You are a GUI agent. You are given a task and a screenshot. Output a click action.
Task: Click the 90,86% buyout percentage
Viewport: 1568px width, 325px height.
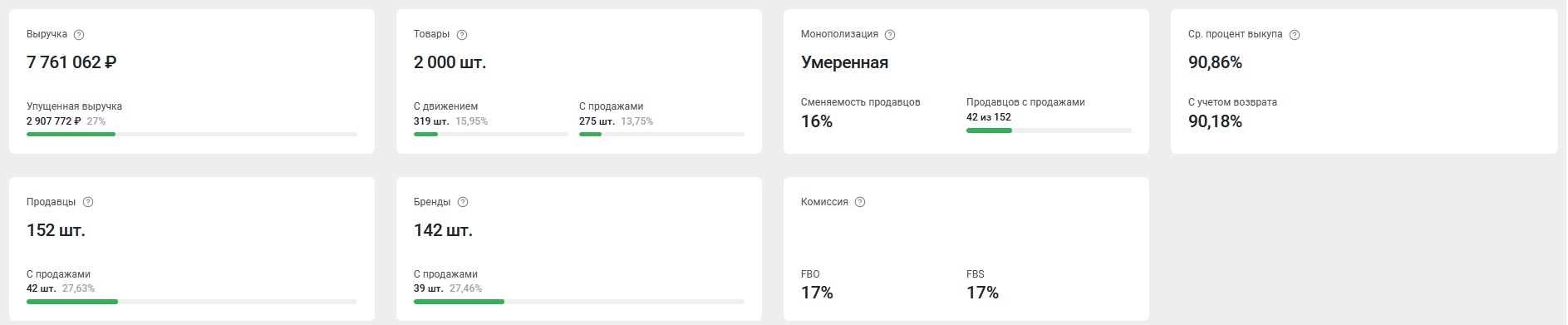(x=1215, y=62)
